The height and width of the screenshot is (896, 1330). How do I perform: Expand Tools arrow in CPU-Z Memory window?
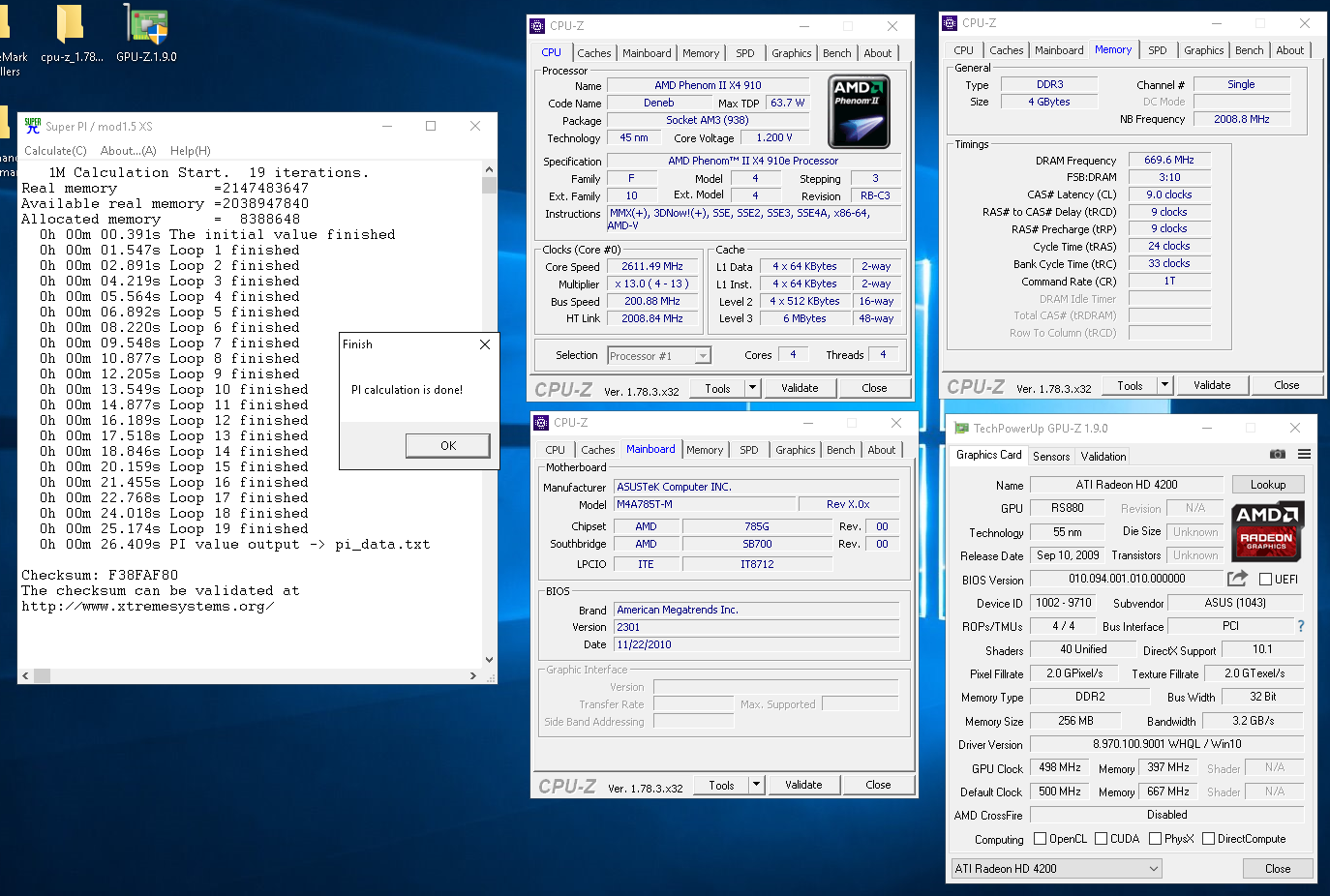tap(1164, 385)
